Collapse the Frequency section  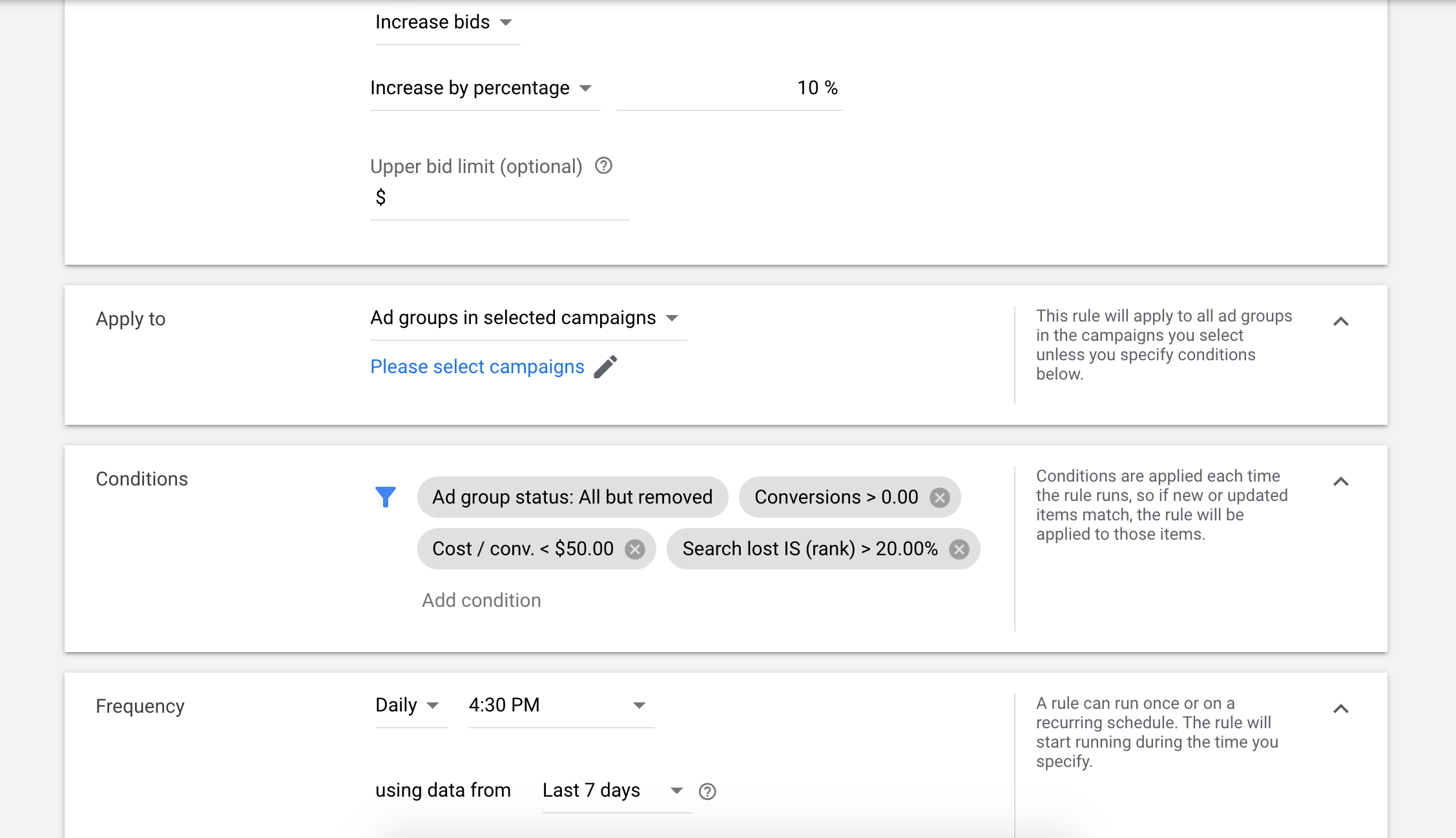[x=1341, y=708]
